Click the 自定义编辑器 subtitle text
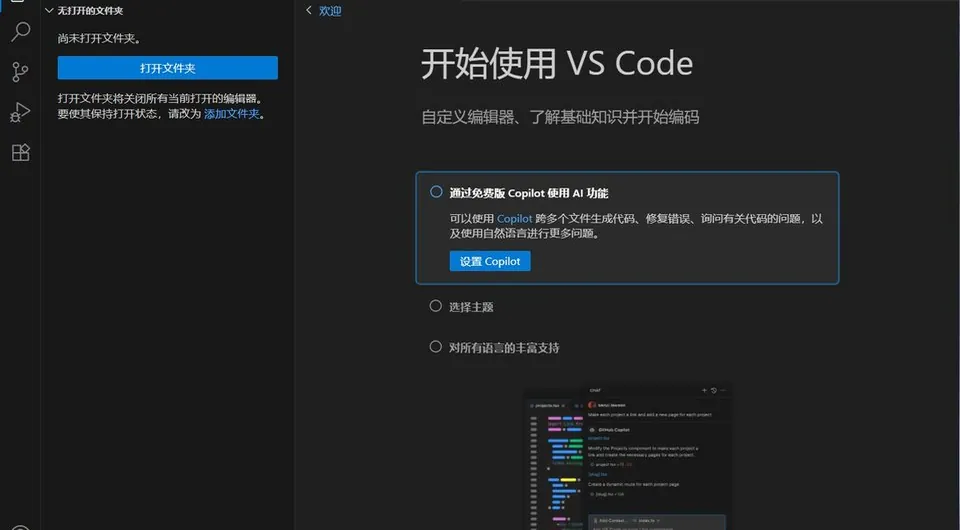 coord(560,117)
